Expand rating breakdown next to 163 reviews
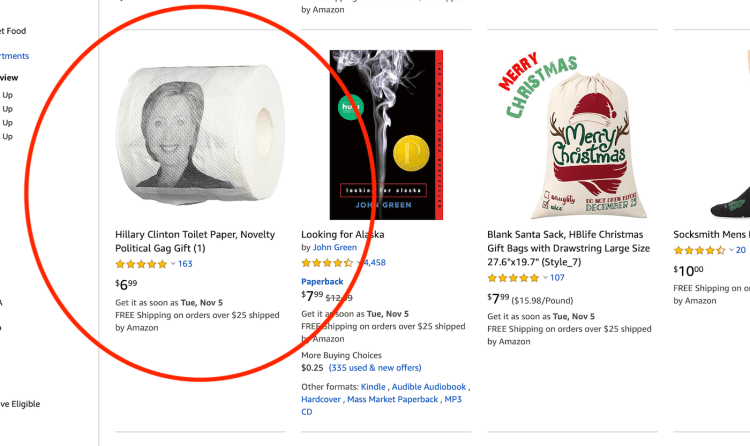This screenshot has width=750, height=446. 172,264
